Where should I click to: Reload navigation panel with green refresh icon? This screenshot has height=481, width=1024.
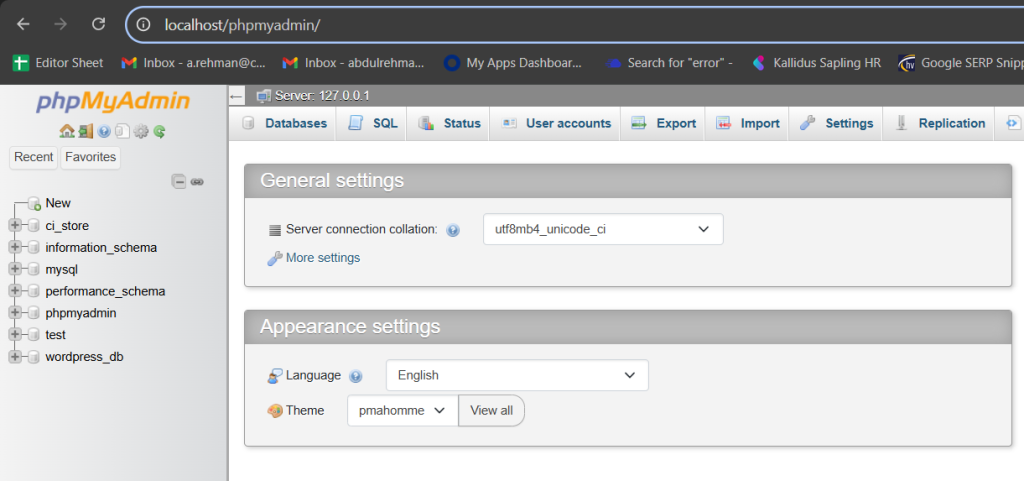(159, 131)
